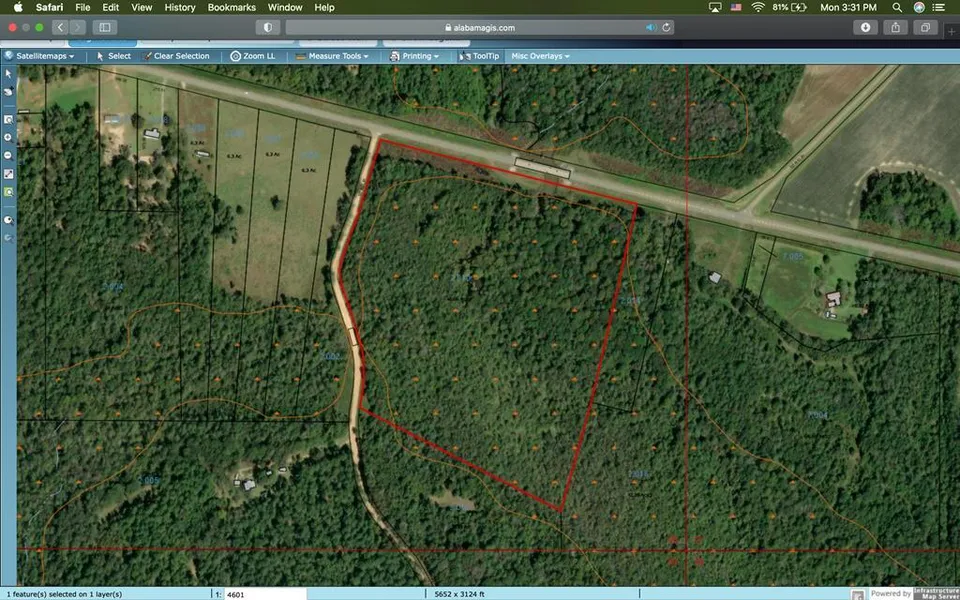Click Safari's share icon
This screenshot has height=600, width=960.
click(x=896, y=27)
